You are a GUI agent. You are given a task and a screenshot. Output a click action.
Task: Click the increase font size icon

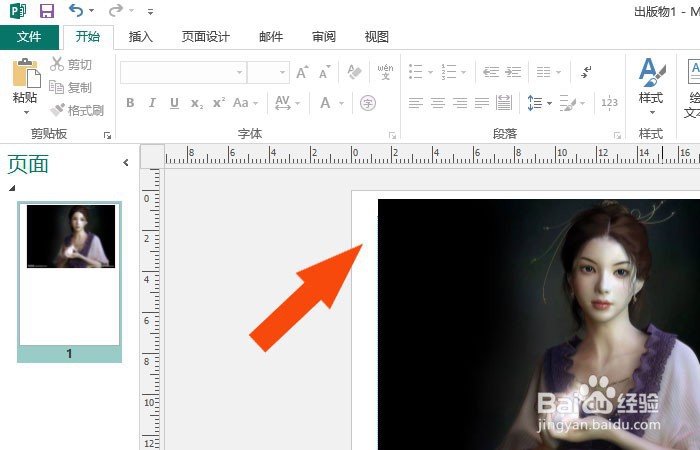coord(302,72)
